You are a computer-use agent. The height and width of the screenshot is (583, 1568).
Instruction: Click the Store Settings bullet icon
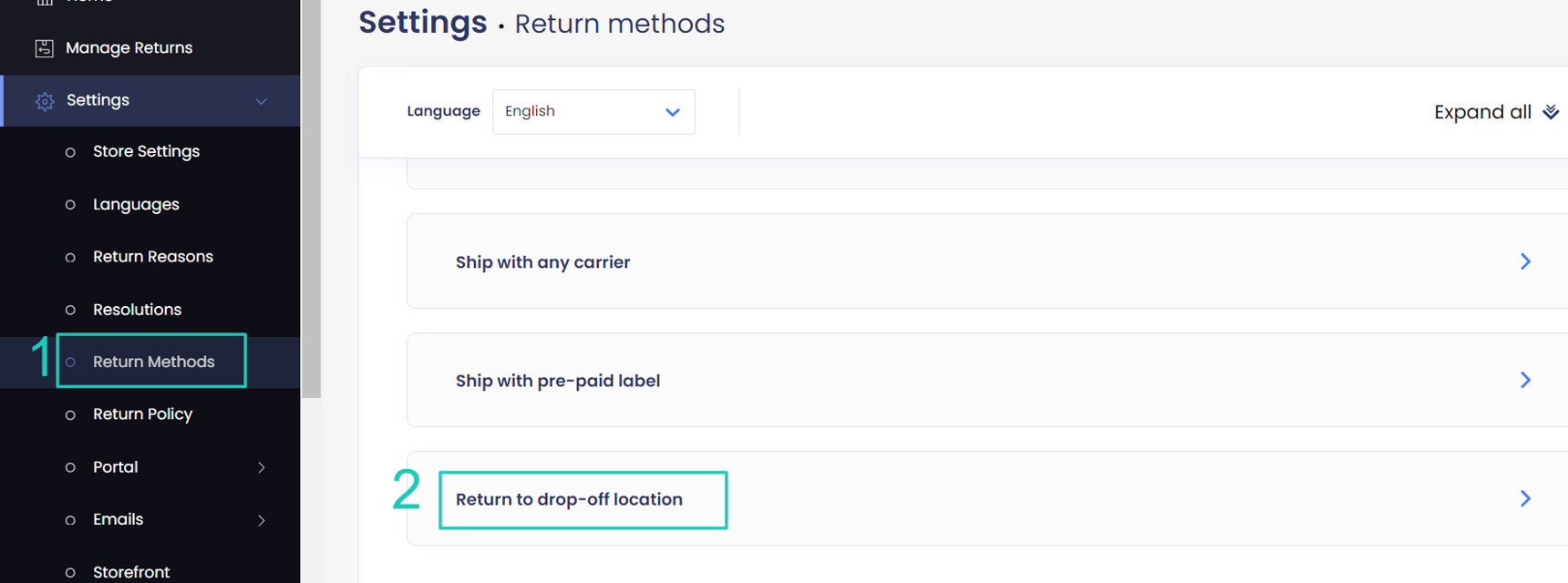point(70,152)
